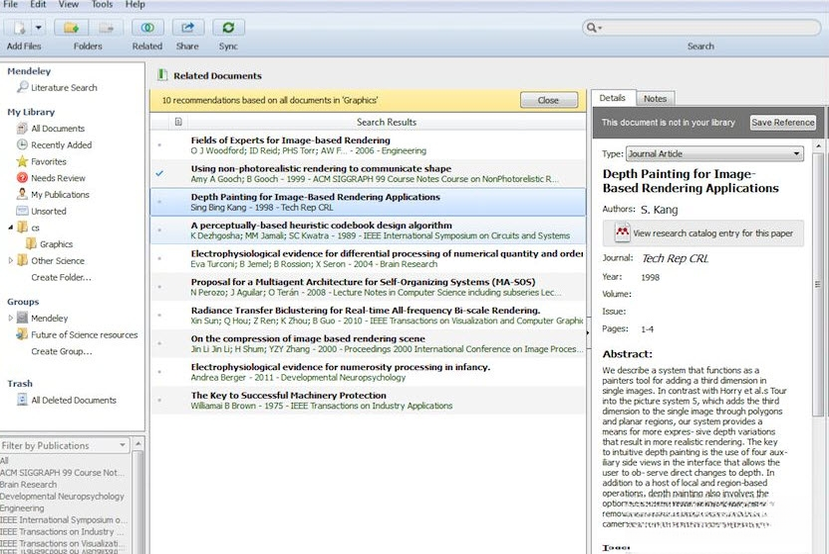Filter by ACM SIGGRAPH 99 Course Notes

coord(62,473)
